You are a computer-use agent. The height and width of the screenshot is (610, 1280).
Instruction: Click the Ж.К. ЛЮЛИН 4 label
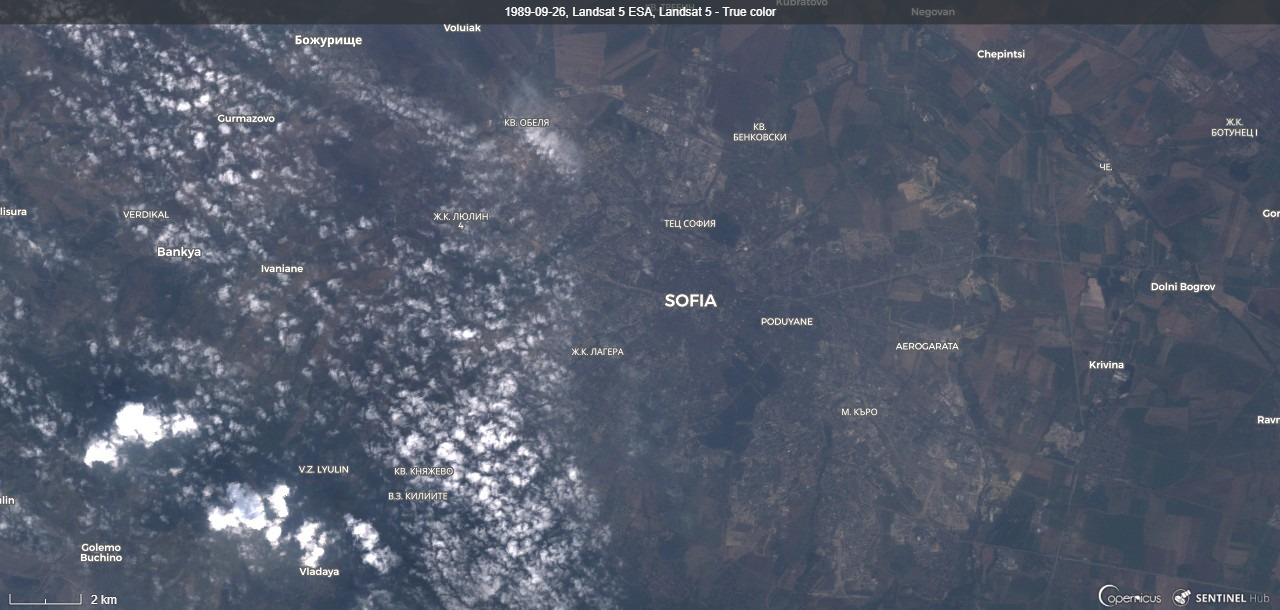coord(461,221)
